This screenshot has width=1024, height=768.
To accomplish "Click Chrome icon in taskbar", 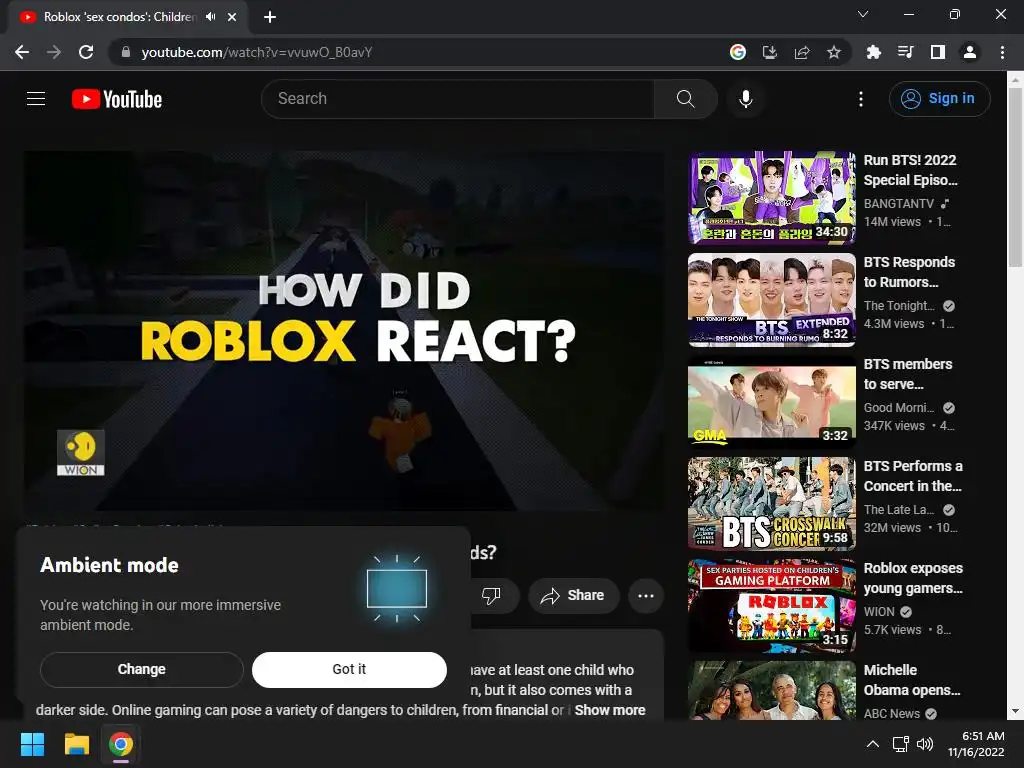I will [x=121, y=744].
